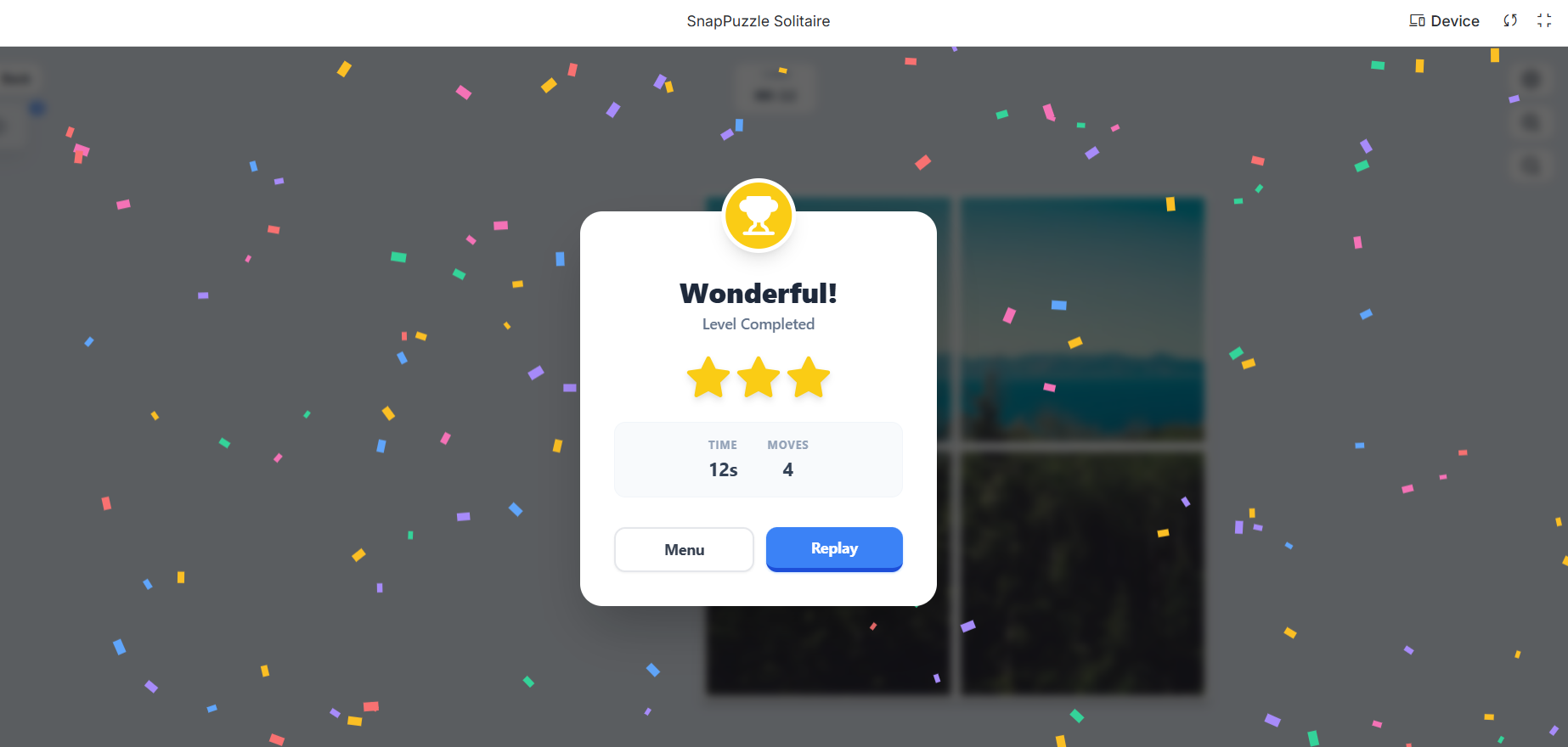Click the Wonderful! heading
The image size is (1568, 747).
pos(759,293)
